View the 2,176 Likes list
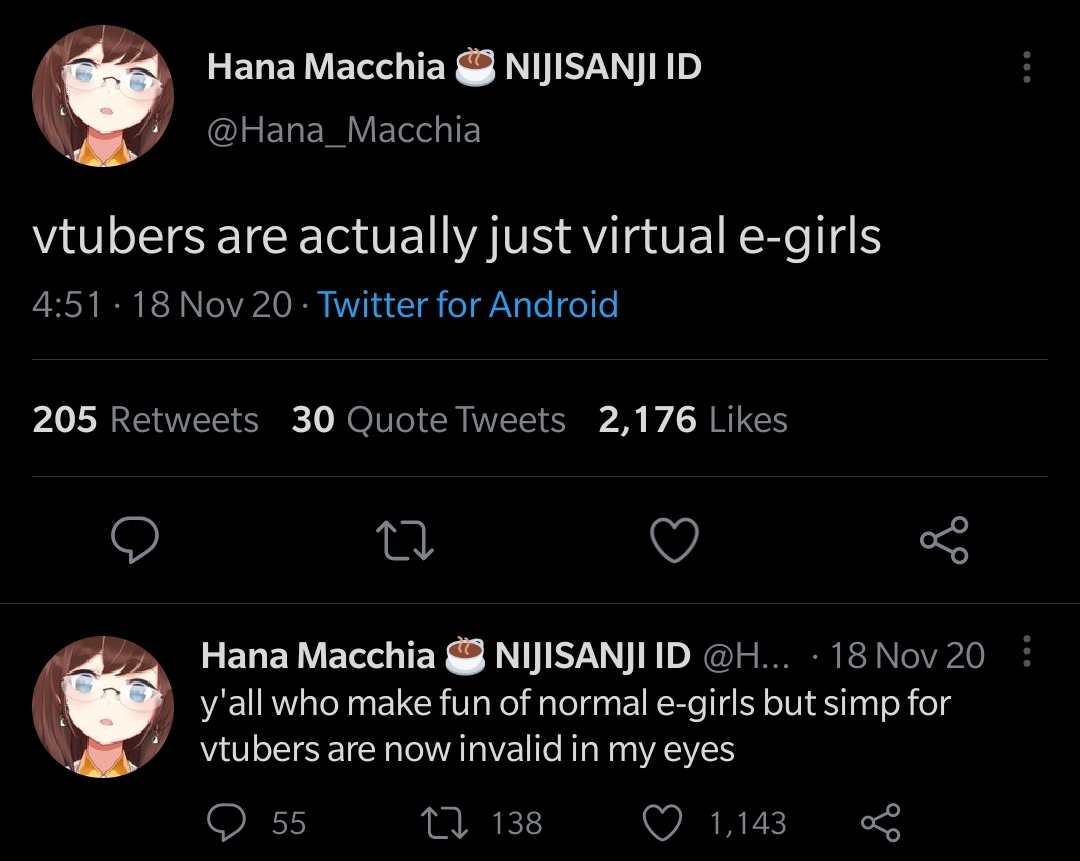The width and height of the screenshot is (1080, 861). point(692,420)
